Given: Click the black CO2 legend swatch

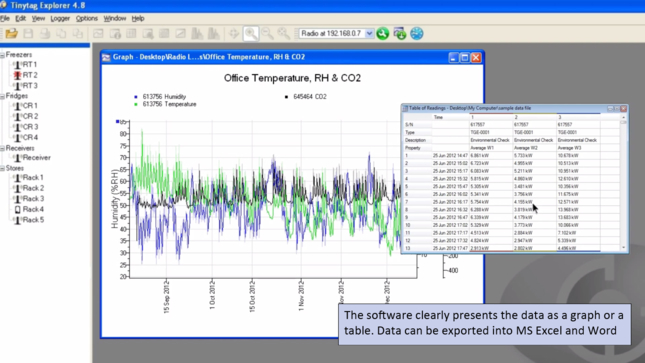Looking at the screenshot, I should (286, 97).
